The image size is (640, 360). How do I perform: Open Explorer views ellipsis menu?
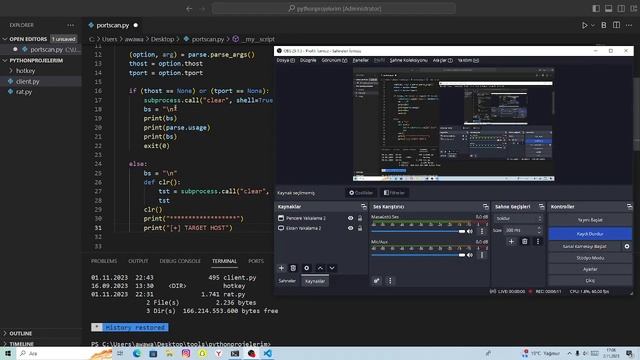tap(71, 25)
